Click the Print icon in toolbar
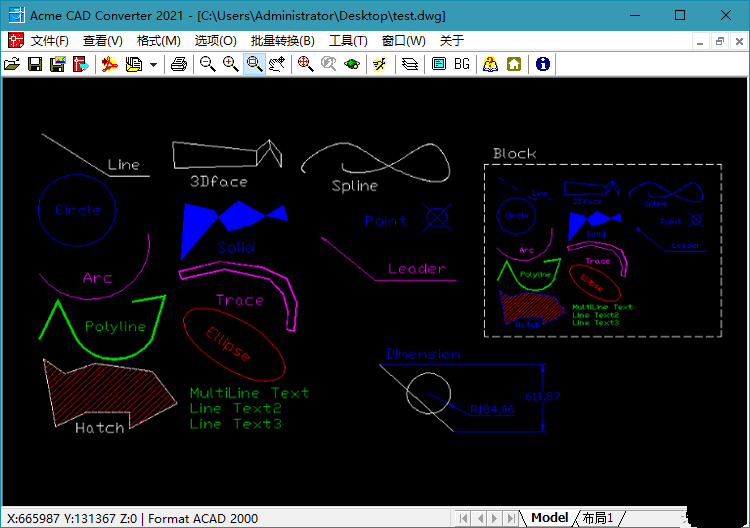The height and width of the screenshot is (528, 750). (179, 64)
